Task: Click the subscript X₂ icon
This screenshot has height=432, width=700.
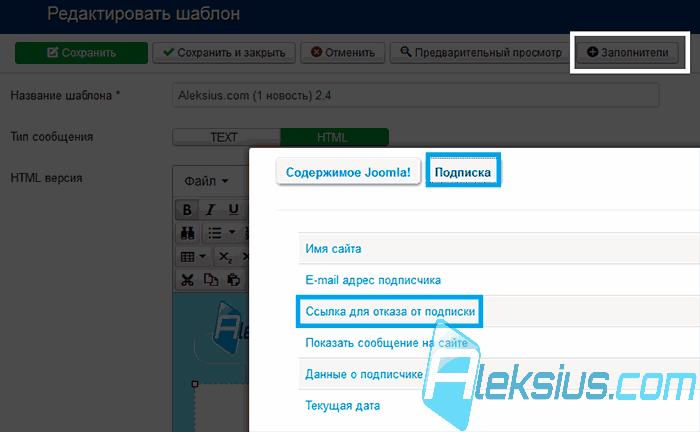Action: pyautogui.click(x=225, y=257)
